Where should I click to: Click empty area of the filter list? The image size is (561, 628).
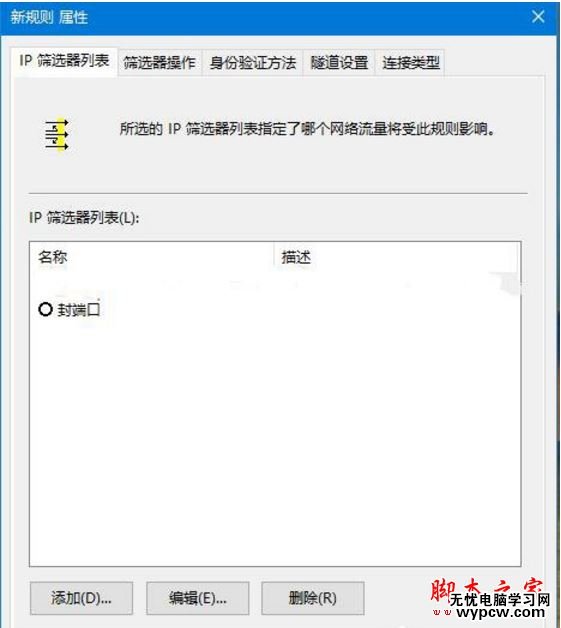point(275,441)
